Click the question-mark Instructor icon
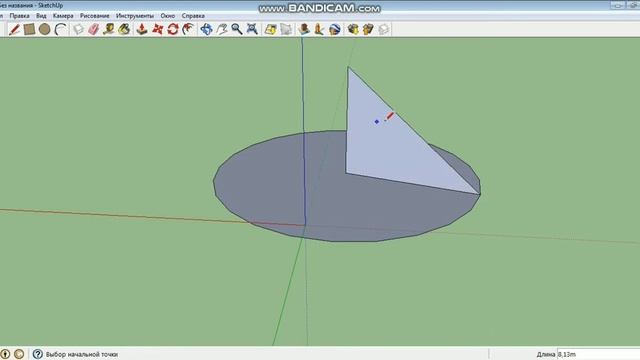 tap(38, 354)
